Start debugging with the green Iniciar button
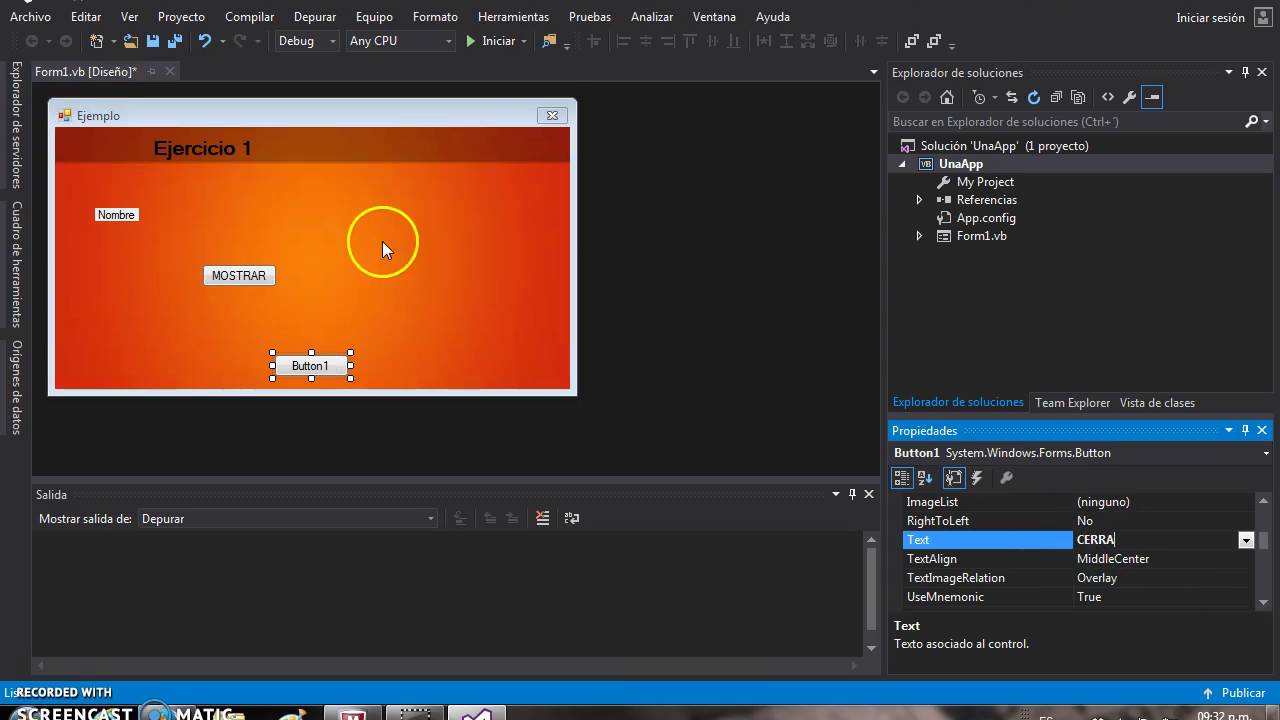1280x720 pixels. tap(491, 41)
